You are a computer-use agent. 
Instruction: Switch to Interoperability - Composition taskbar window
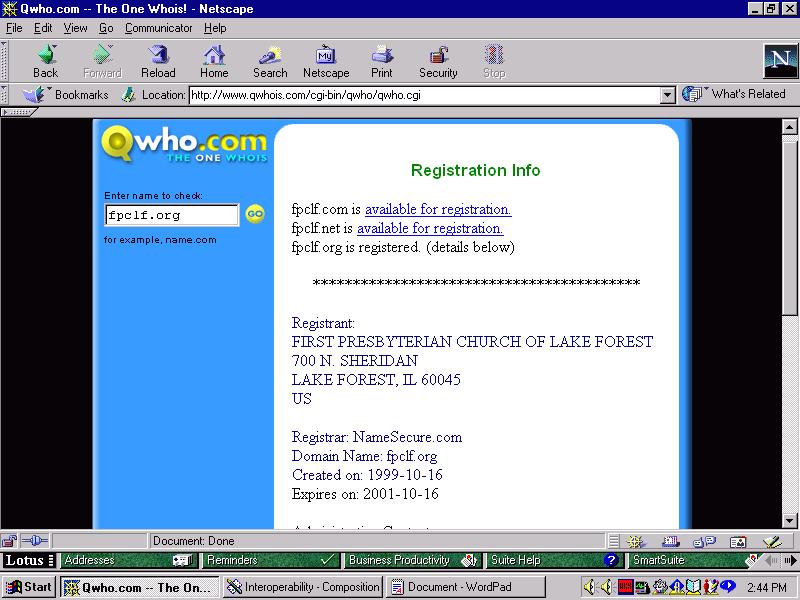tap(303, 587)
